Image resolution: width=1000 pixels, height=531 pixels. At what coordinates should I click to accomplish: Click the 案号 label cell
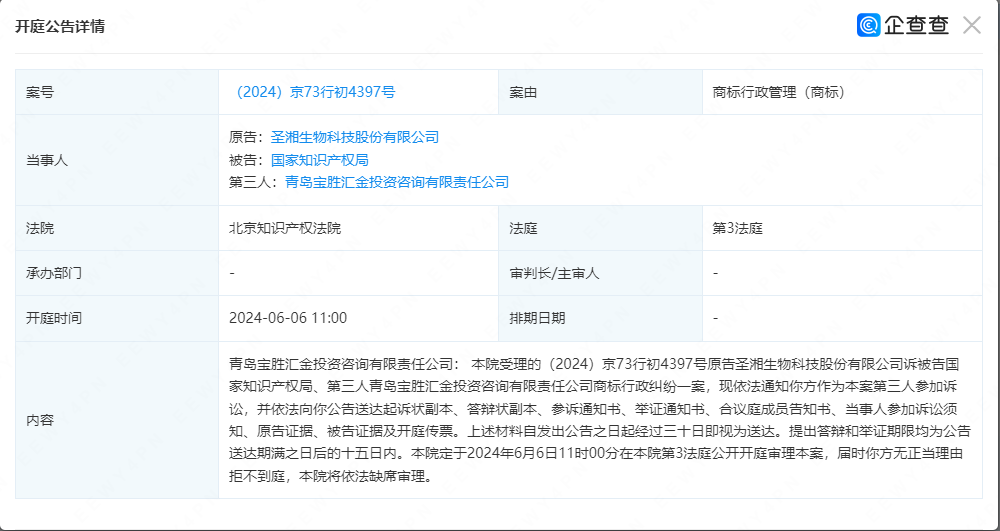click(117, 92)
